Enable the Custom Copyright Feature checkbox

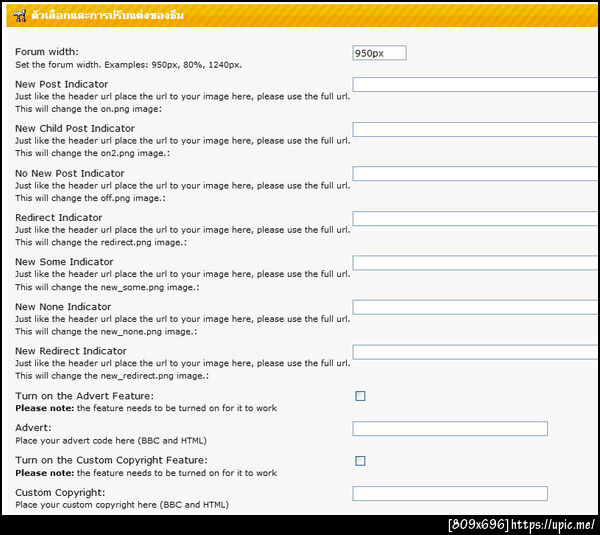tap(360, 461)
